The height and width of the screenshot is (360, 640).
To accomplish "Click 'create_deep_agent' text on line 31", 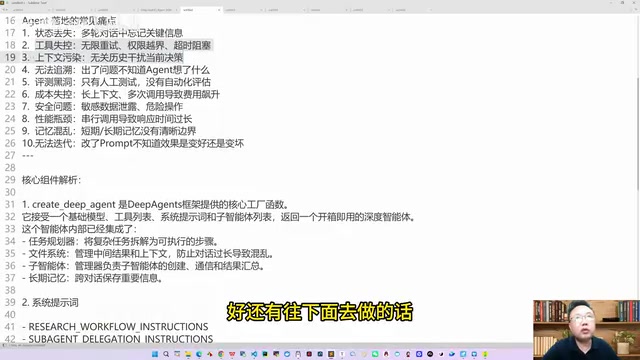I will [74, 204].
